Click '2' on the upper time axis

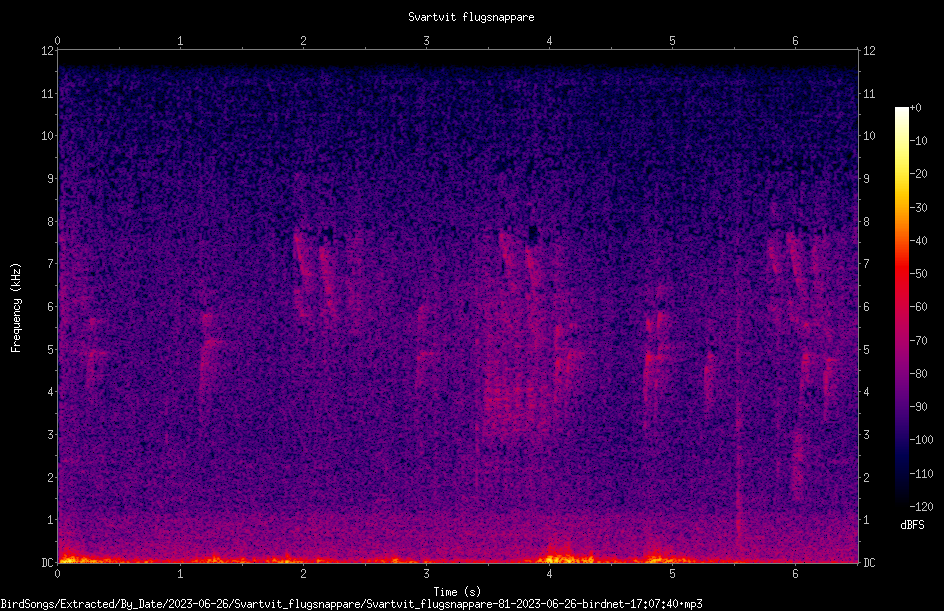pyautogui.click(x=303, y=41)
